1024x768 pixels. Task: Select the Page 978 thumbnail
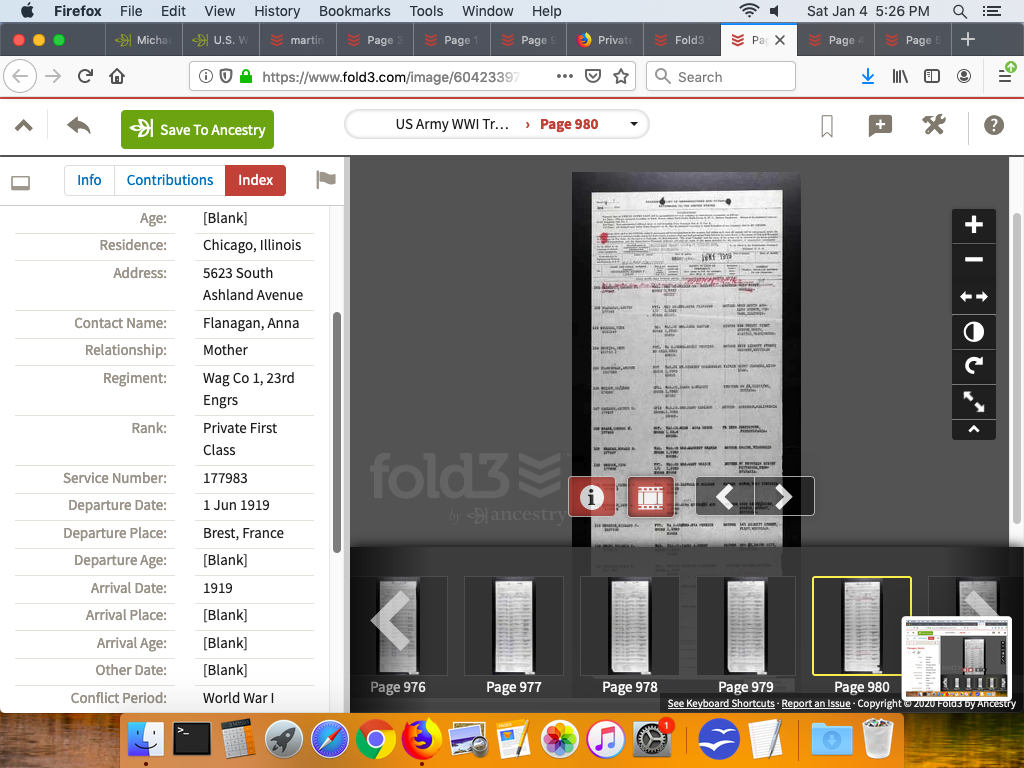630,627
